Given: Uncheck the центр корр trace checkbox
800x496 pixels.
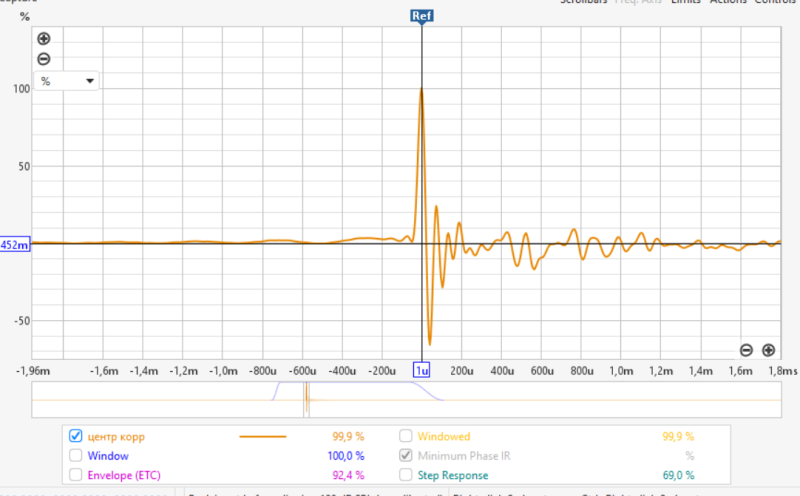Looking at the screenshot, I should pos(75,436).
